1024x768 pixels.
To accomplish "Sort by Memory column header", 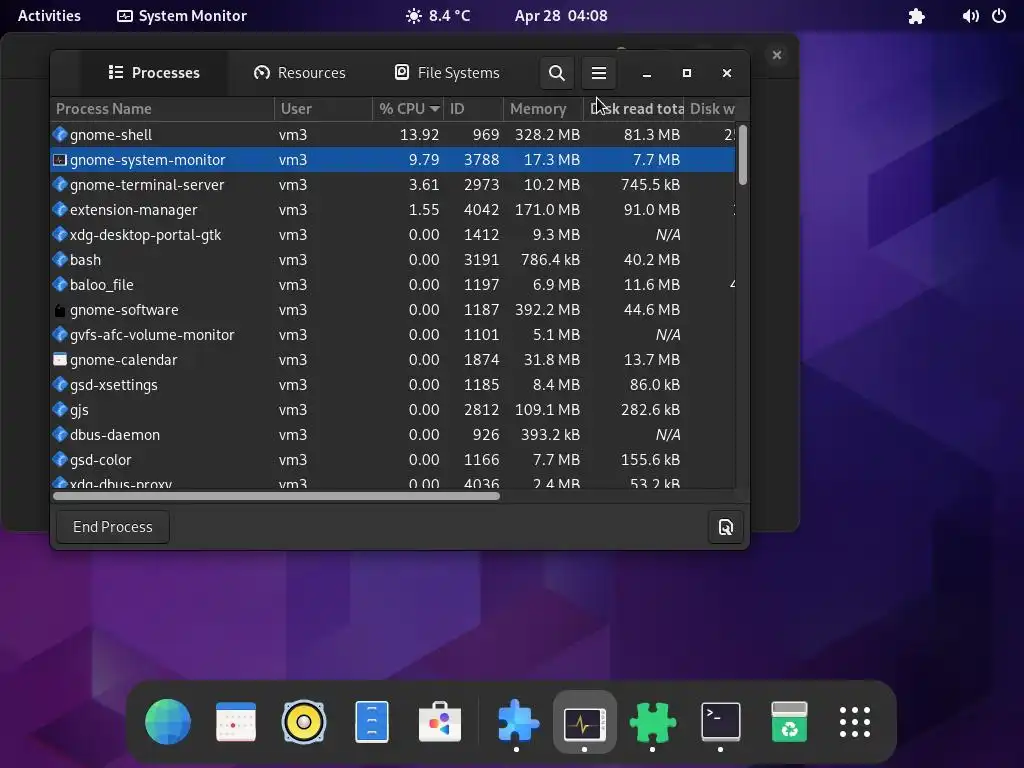I will point(543,109).
